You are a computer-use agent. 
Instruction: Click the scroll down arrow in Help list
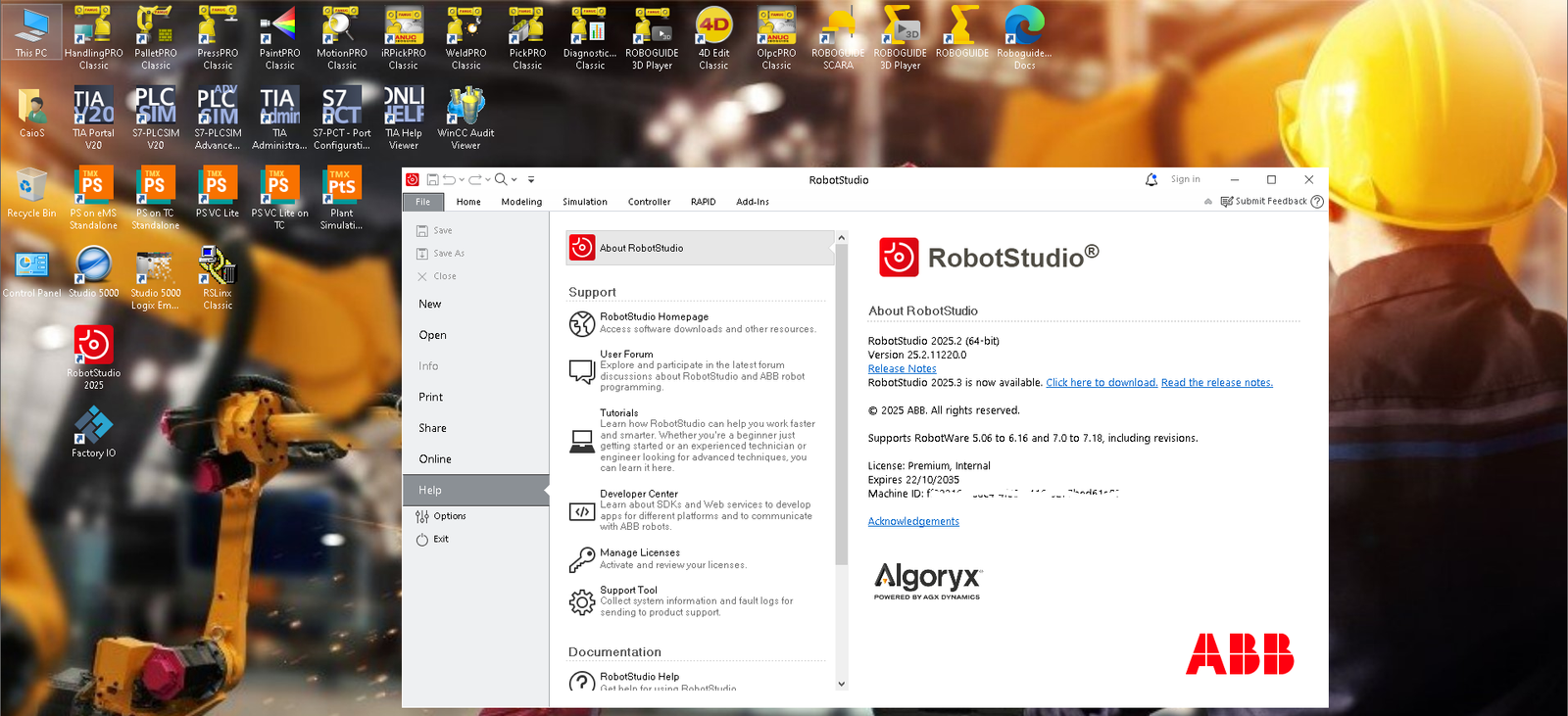[x=841, y=684]
